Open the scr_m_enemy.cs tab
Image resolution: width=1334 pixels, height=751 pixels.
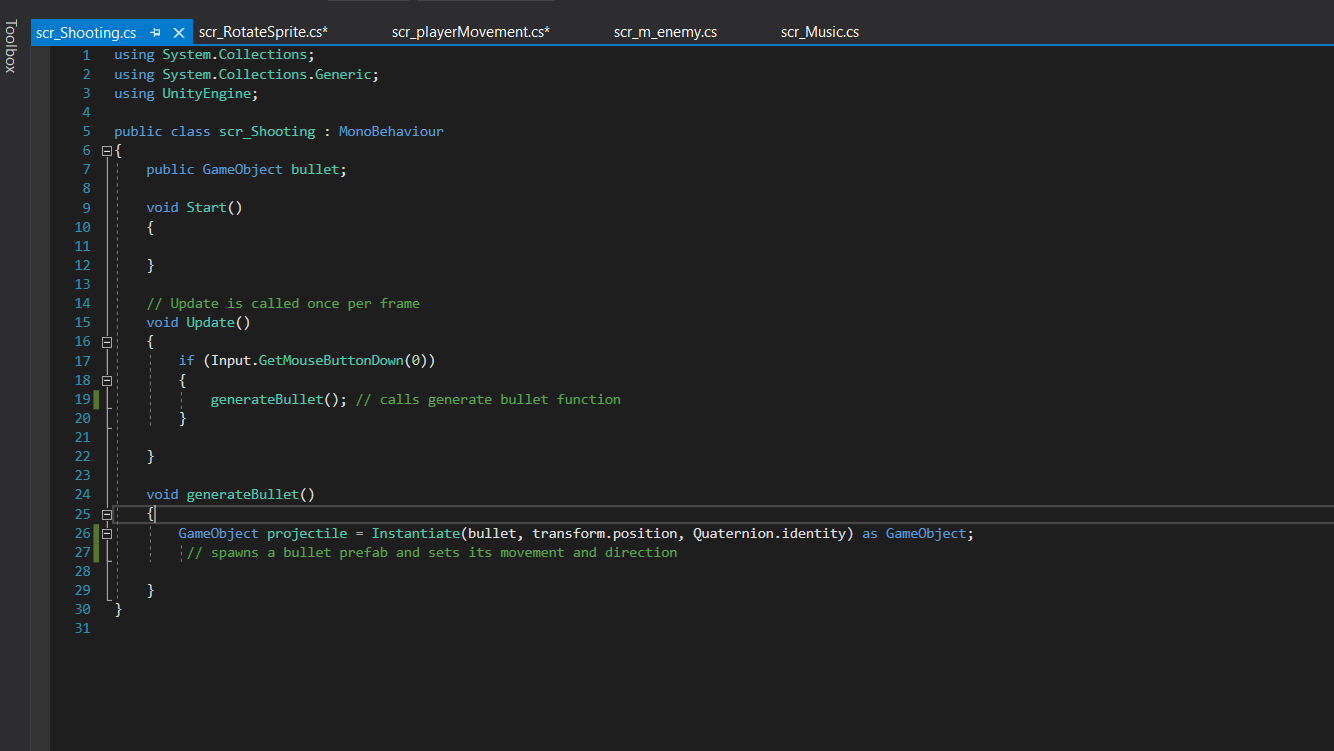click(x=665, y=32)
